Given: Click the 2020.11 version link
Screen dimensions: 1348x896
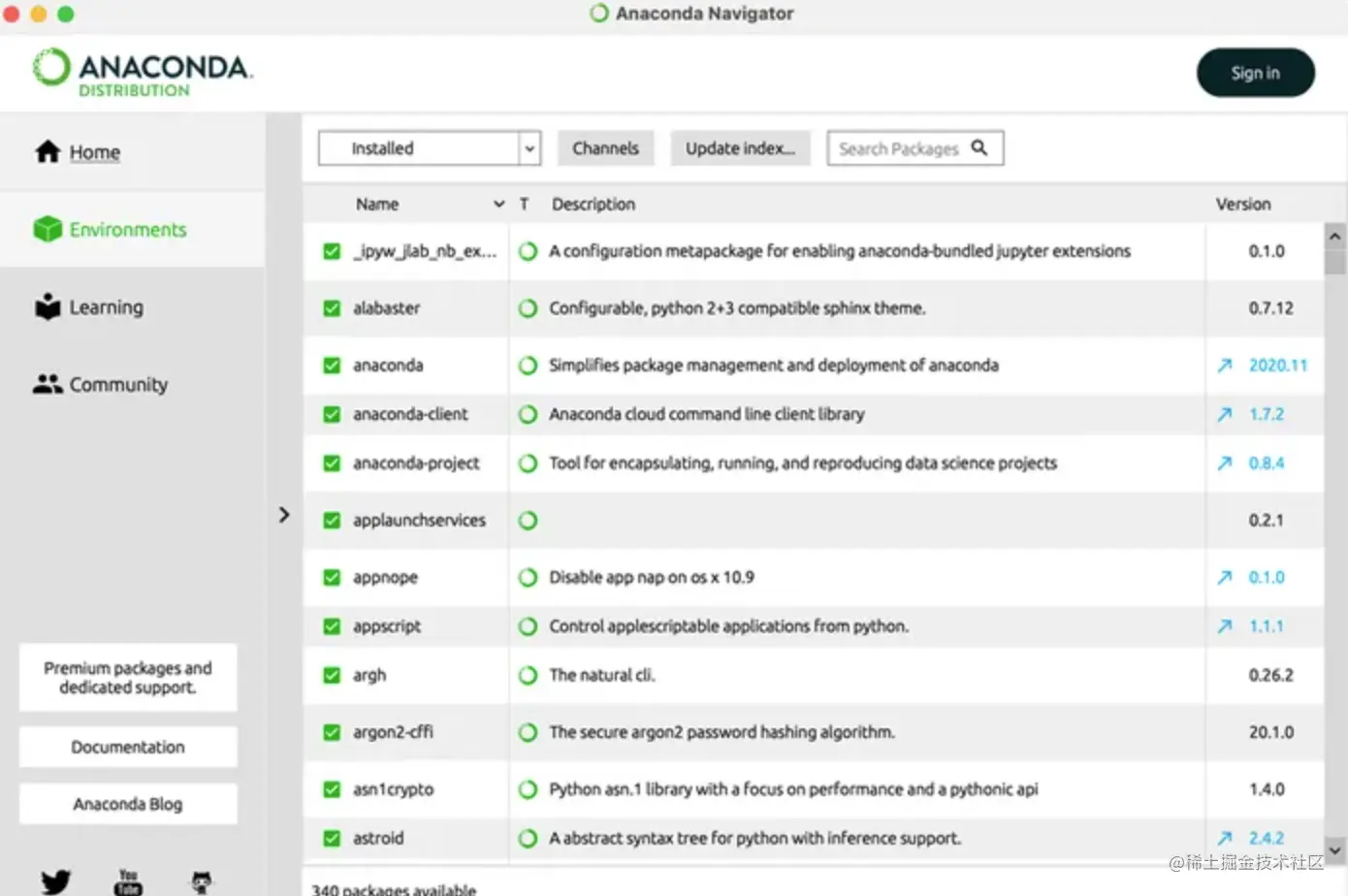Looking at the screenshot, I should point(1278,366).
